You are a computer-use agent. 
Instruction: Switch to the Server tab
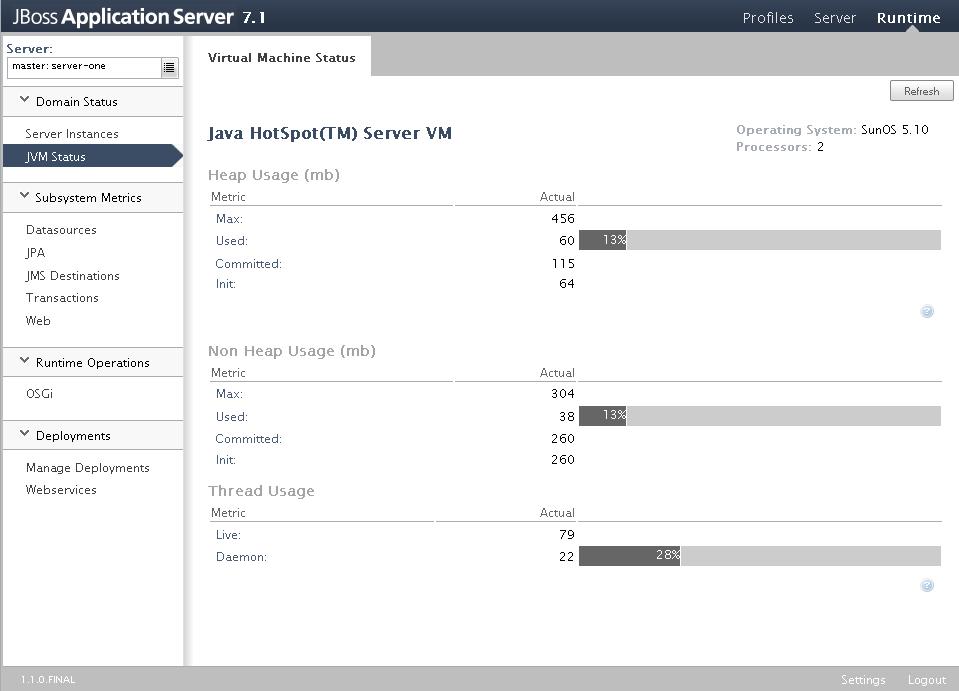point(834,18)
